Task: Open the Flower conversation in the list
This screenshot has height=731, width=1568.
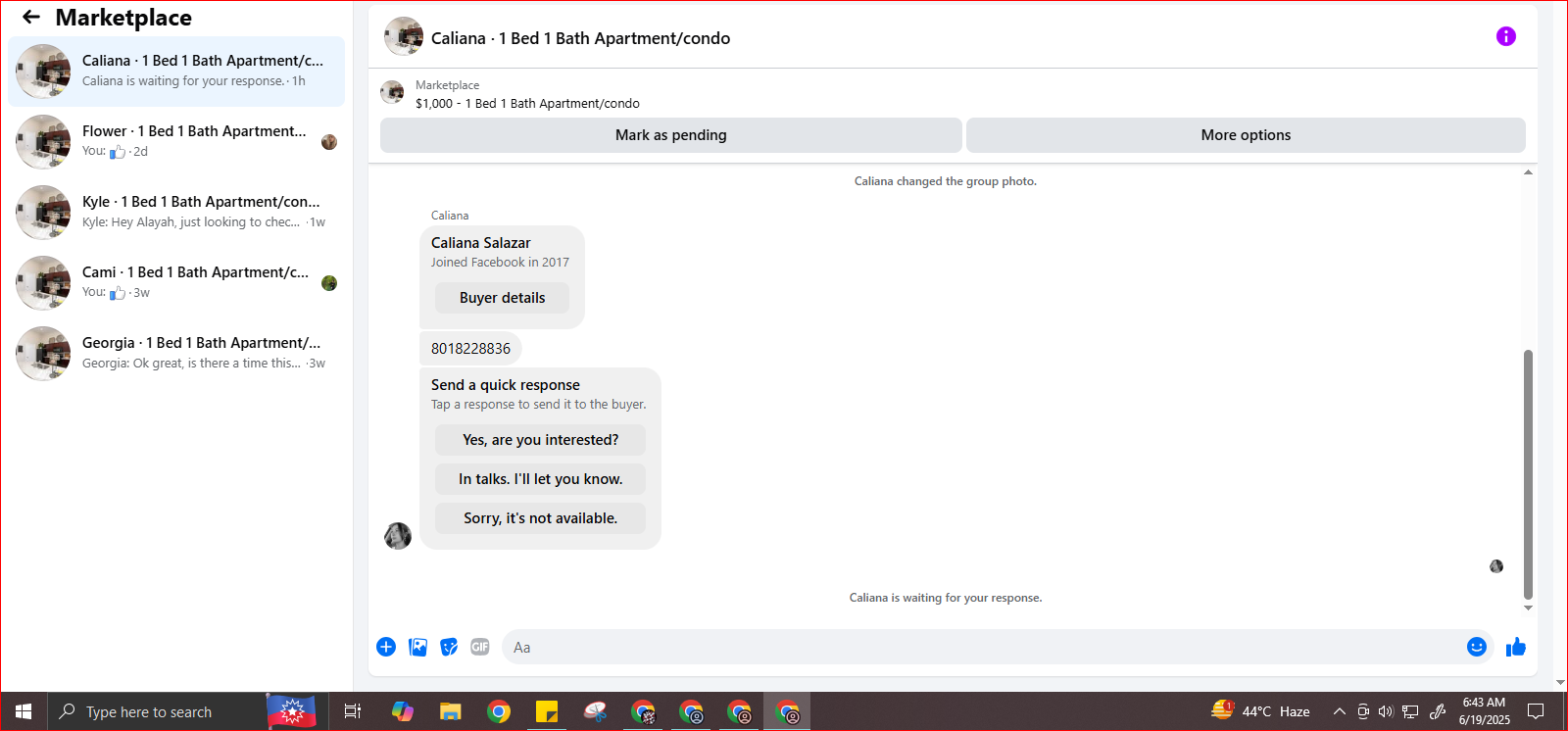Action: (x=176, y=142)
